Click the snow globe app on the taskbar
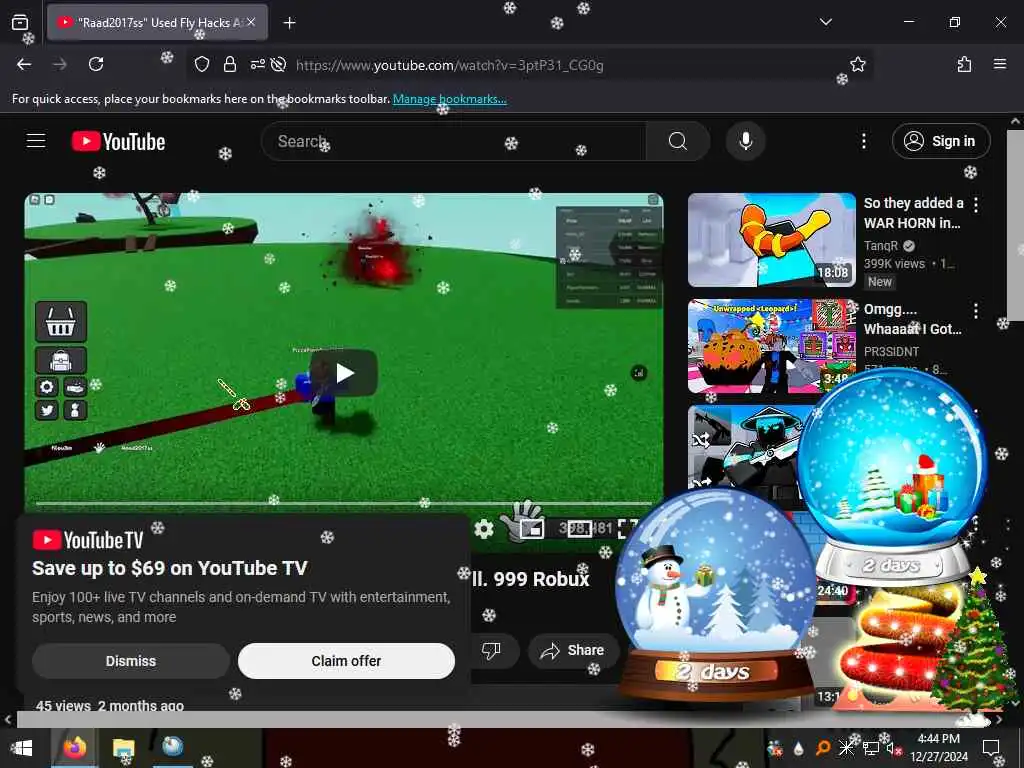The width and height of the screenshot is (1024, 768). click(x=172, y=746)
